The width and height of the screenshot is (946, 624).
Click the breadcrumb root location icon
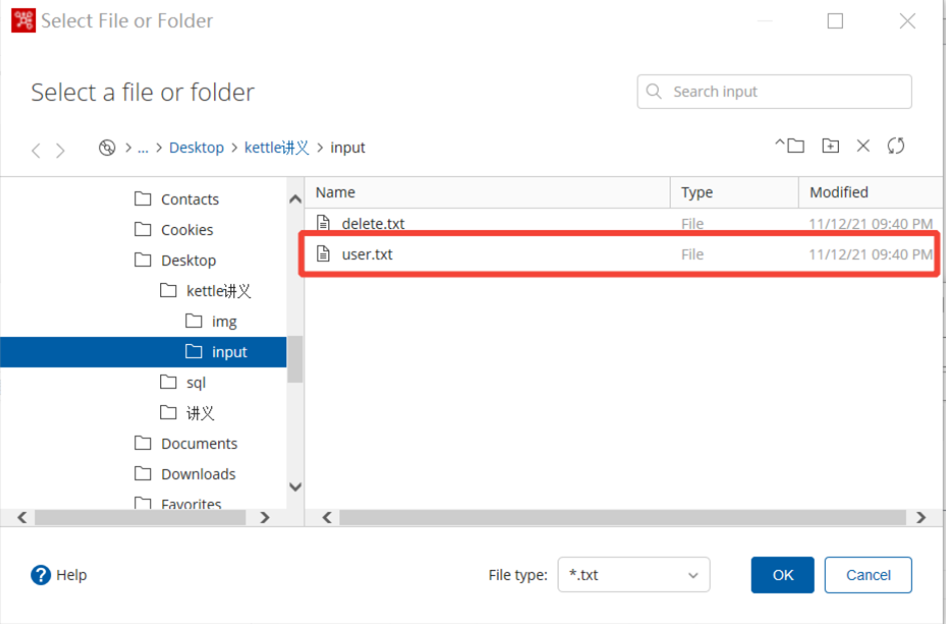click(x=107, y=148)
